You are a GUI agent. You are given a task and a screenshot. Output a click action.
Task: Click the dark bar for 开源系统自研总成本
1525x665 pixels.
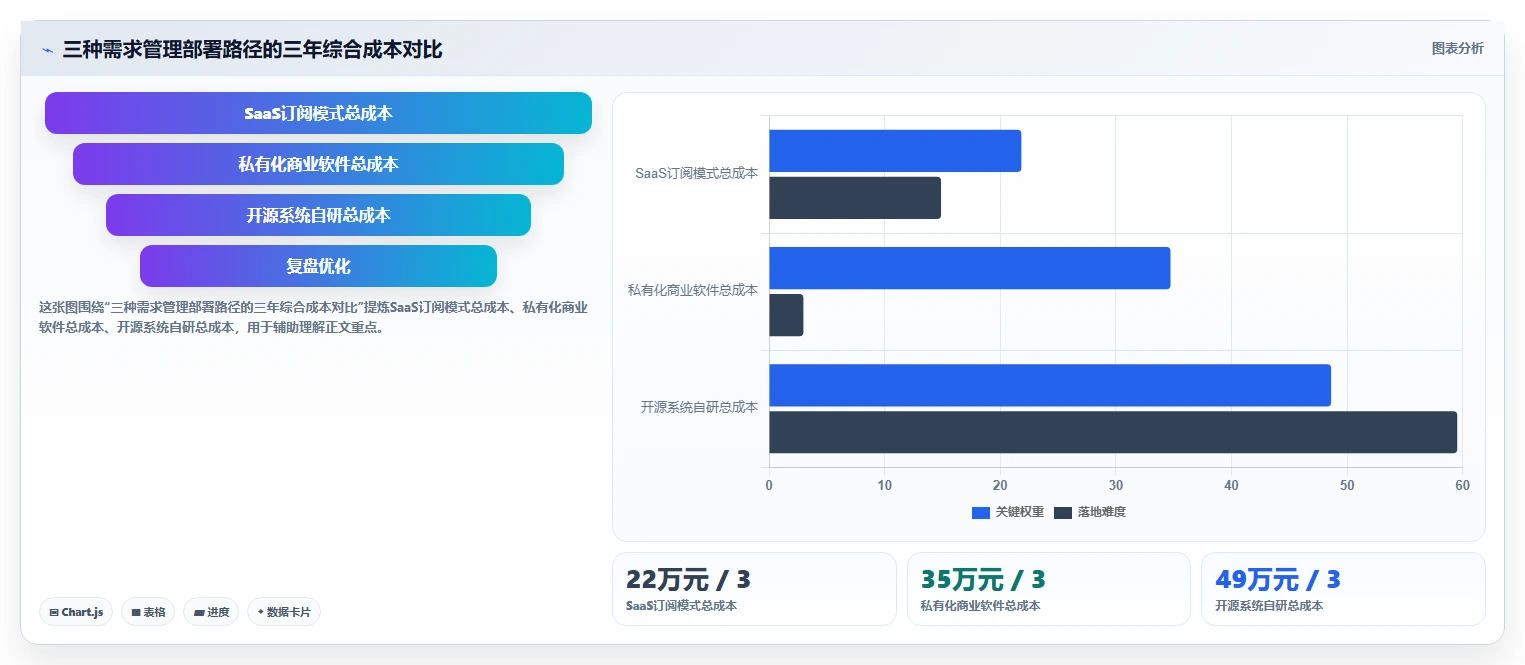point(1113,432)
